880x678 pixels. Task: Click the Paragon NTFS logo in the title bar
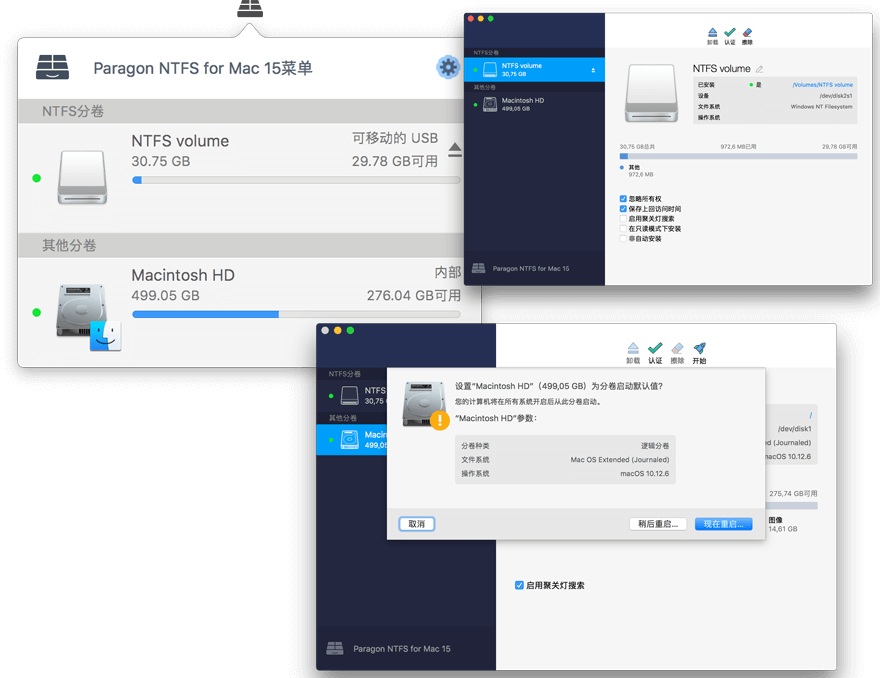tap(52, 68)
